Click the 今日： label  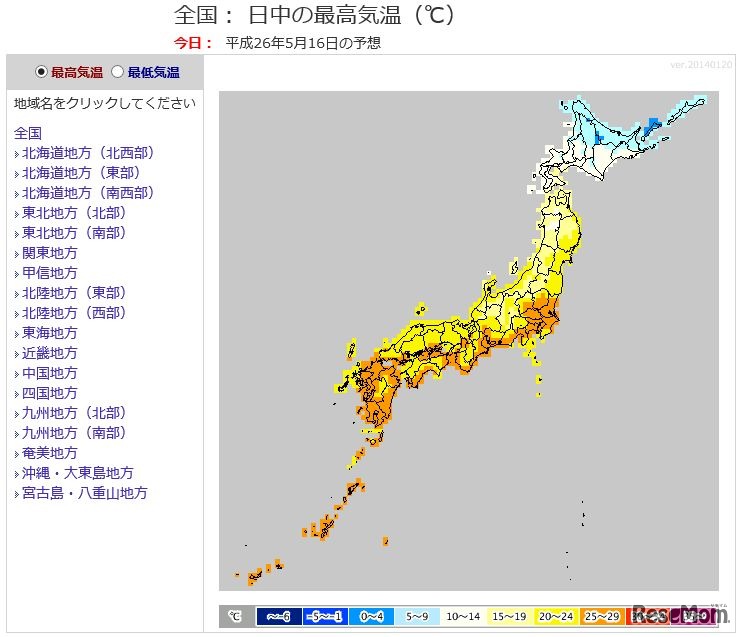(193, 43)
